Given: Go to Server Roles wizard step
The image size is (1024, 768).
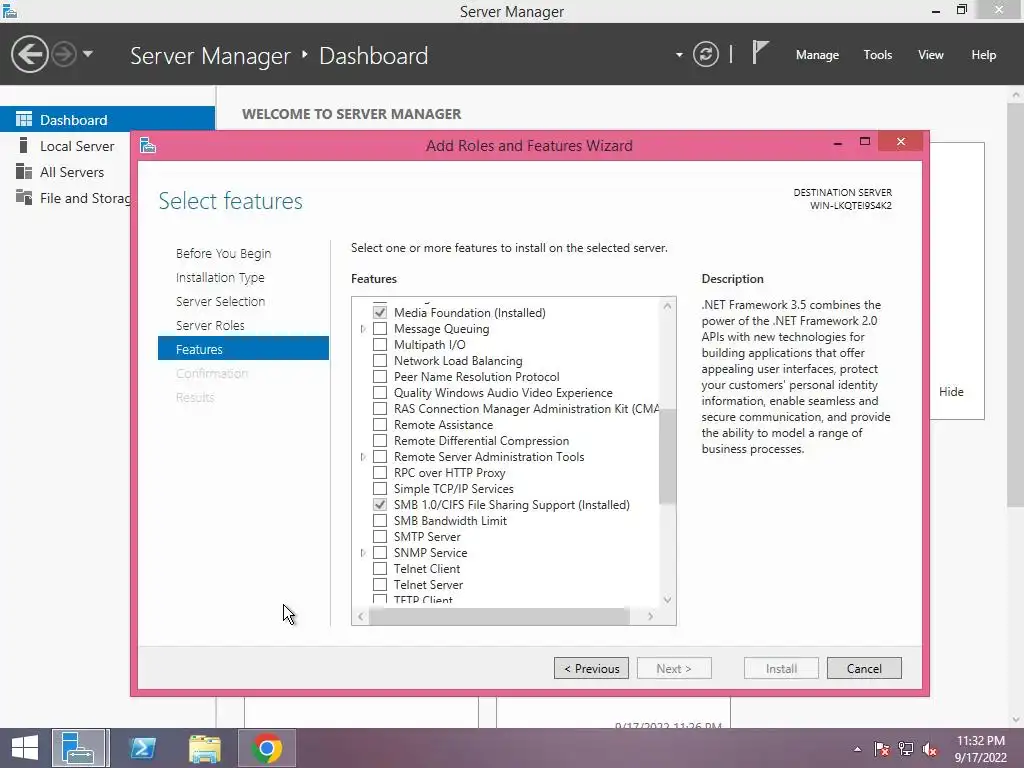Looking at the screenshot, I should pos(210,325).
